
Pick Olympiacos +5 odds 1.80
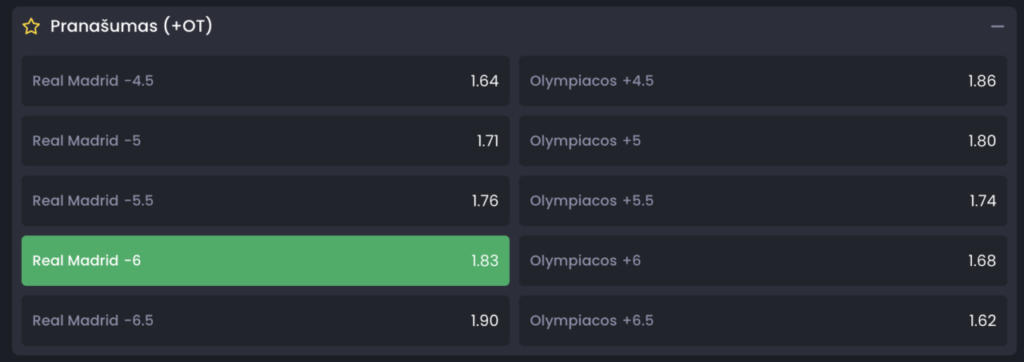[x=763, y=141]
